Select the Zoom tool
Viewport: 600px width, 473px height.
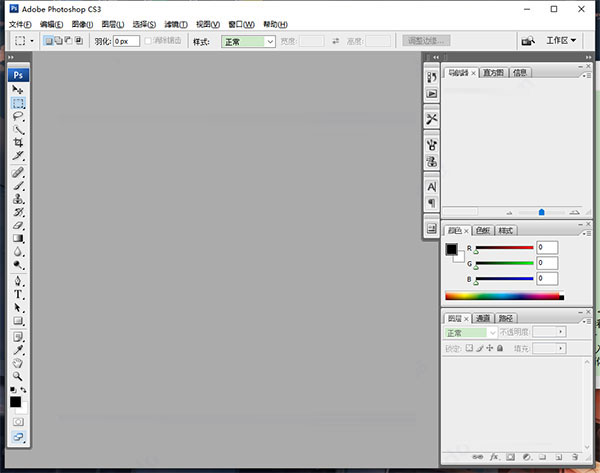tap(18, 376)
